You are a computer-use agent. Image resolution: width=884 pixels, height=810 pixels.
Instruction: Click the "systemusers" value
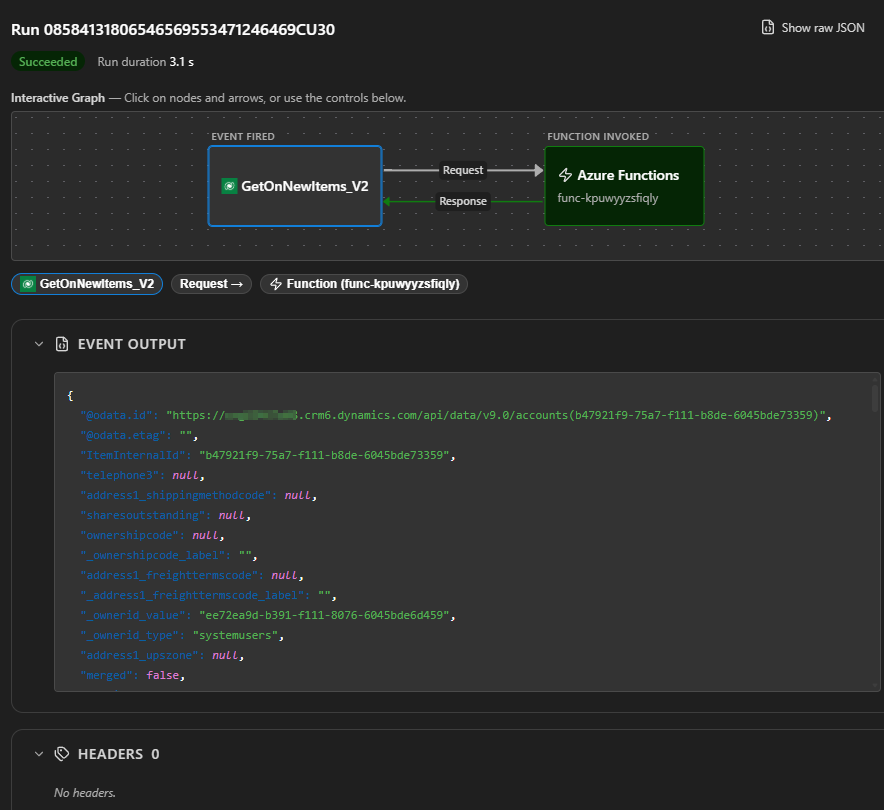point(236,635)
